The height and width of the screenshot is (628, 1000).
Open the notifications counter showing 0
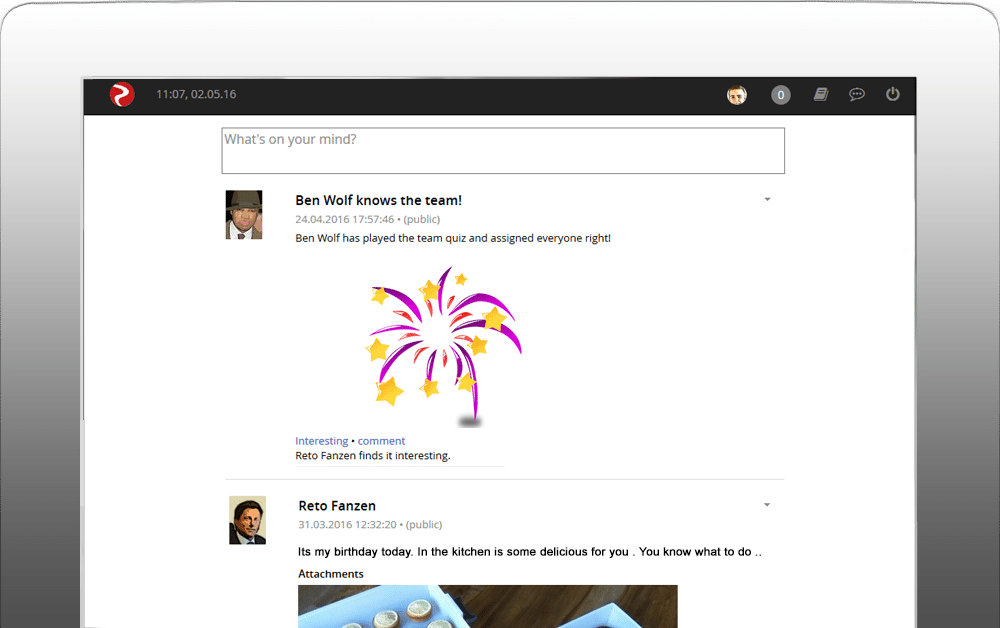coord(781,95)
